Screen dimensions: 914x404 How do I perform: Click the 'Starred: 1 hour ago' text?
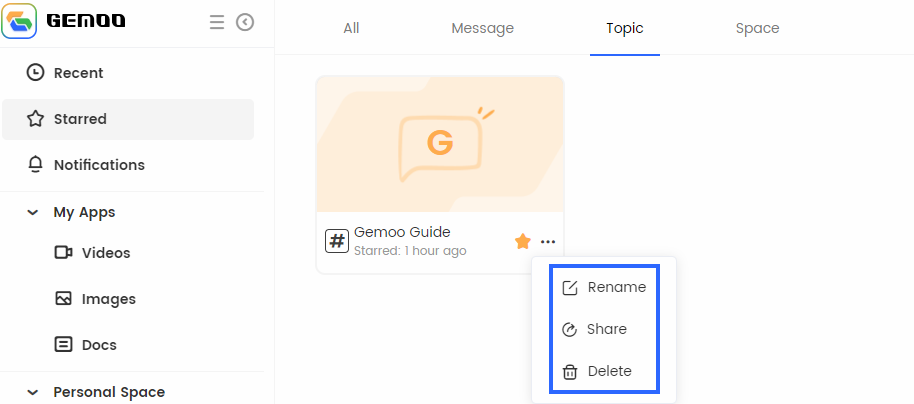click(410, 251)
